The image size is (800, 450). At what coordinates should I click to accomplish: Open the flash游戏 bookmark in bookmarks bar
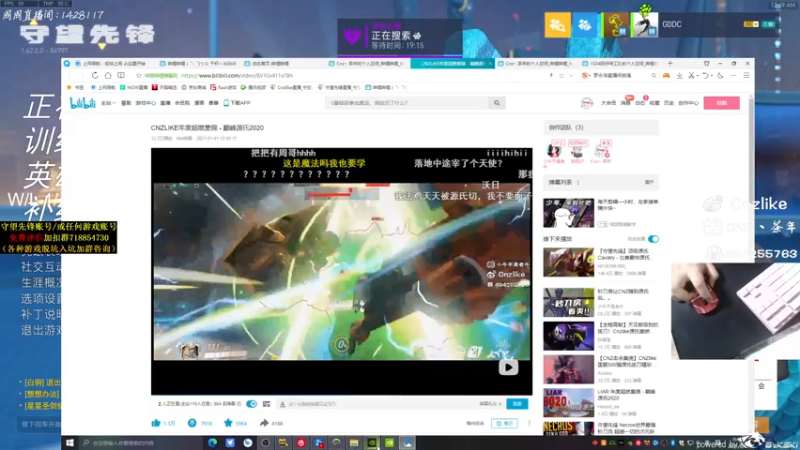[223, 88]
